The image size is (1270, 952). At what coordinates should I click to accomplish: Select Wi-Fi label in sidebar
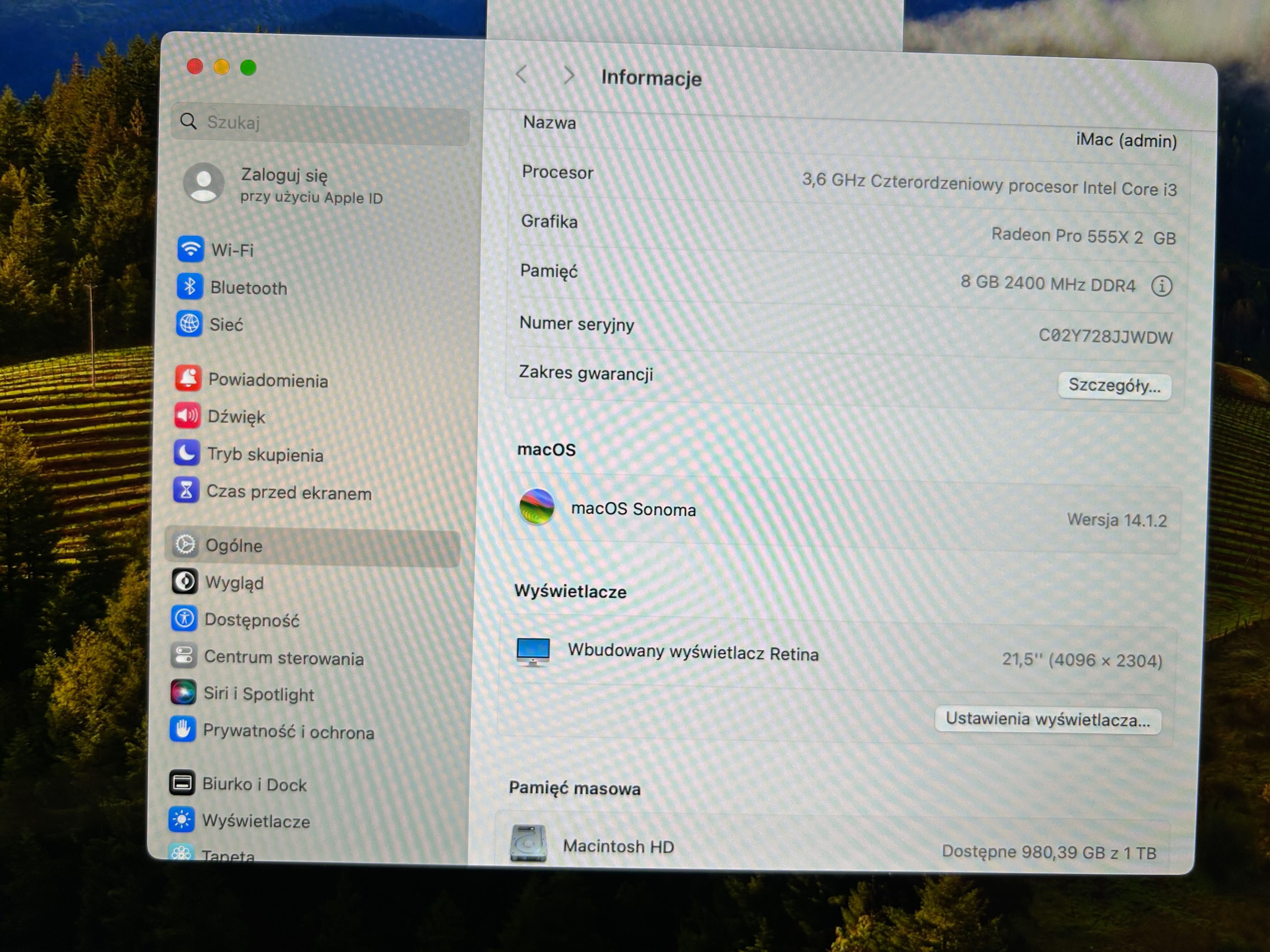coord(232,250)
